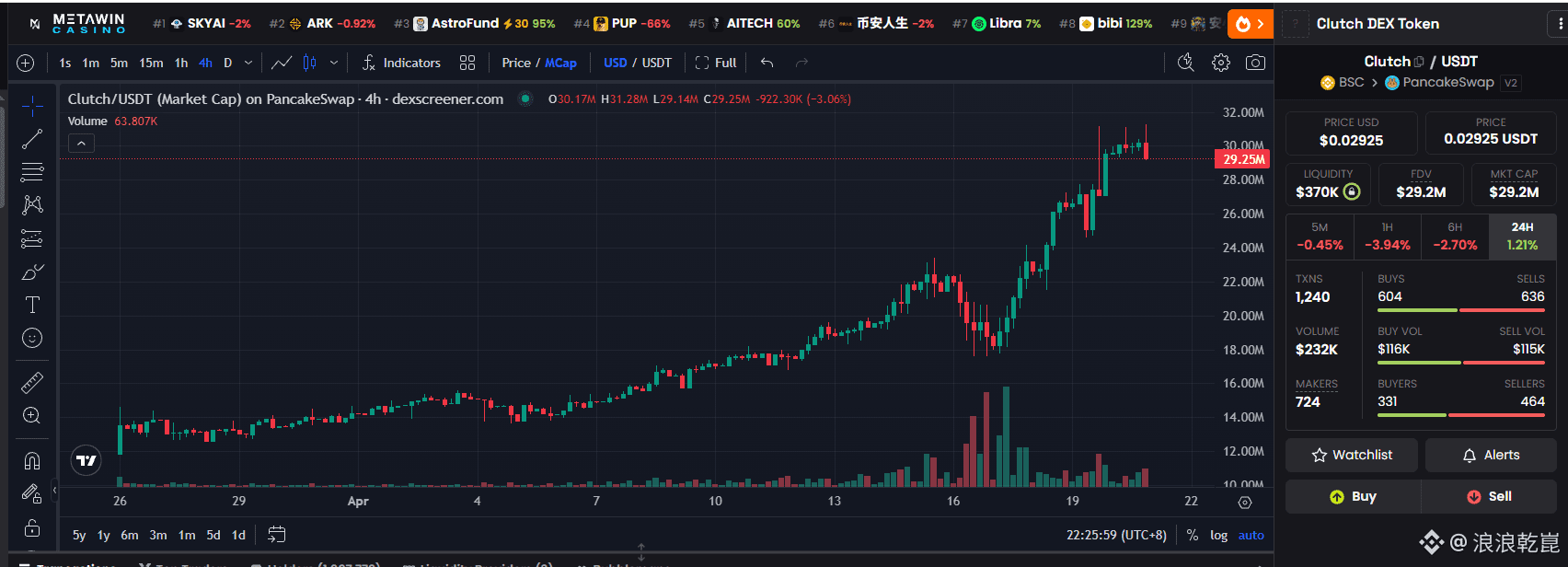Set interval to 15m
1568x567 pixels.
(151, 63)
